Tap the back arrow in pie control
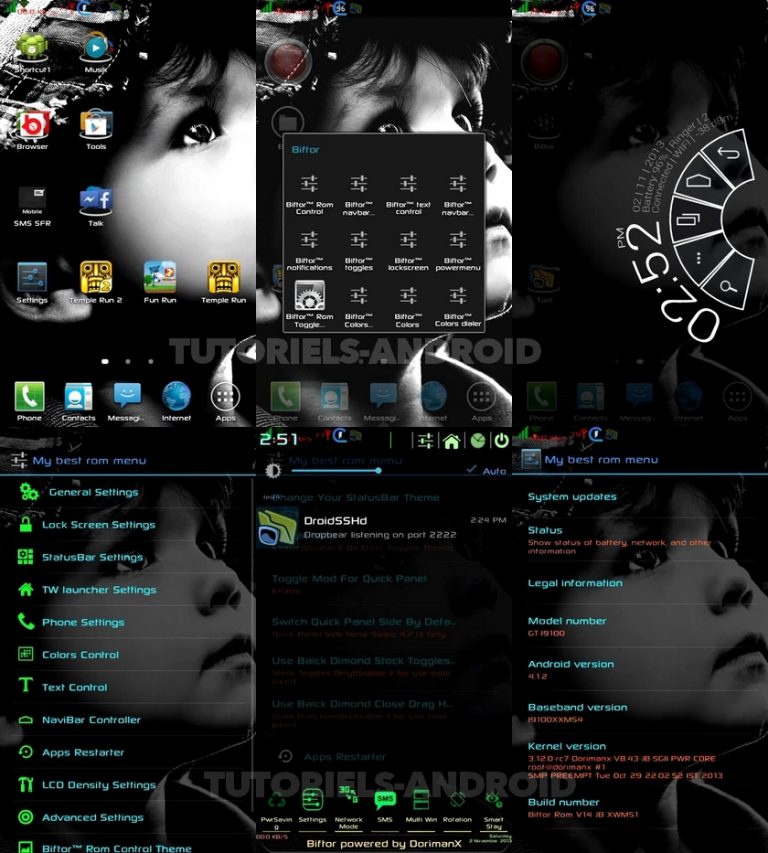The image size is (768, 853). tap(728, 153)
